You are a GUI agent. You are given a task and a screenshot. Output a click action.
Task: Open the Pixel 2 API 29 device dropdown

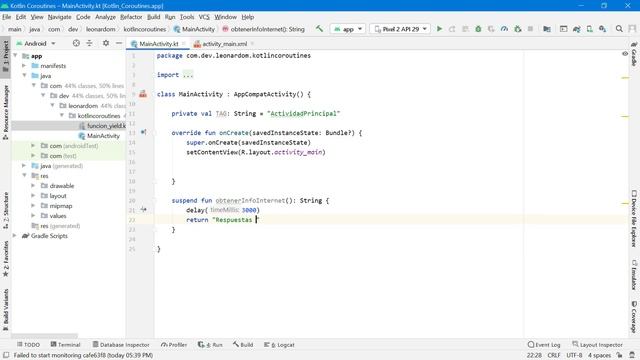pyautogui.click(x=400, y=29)
